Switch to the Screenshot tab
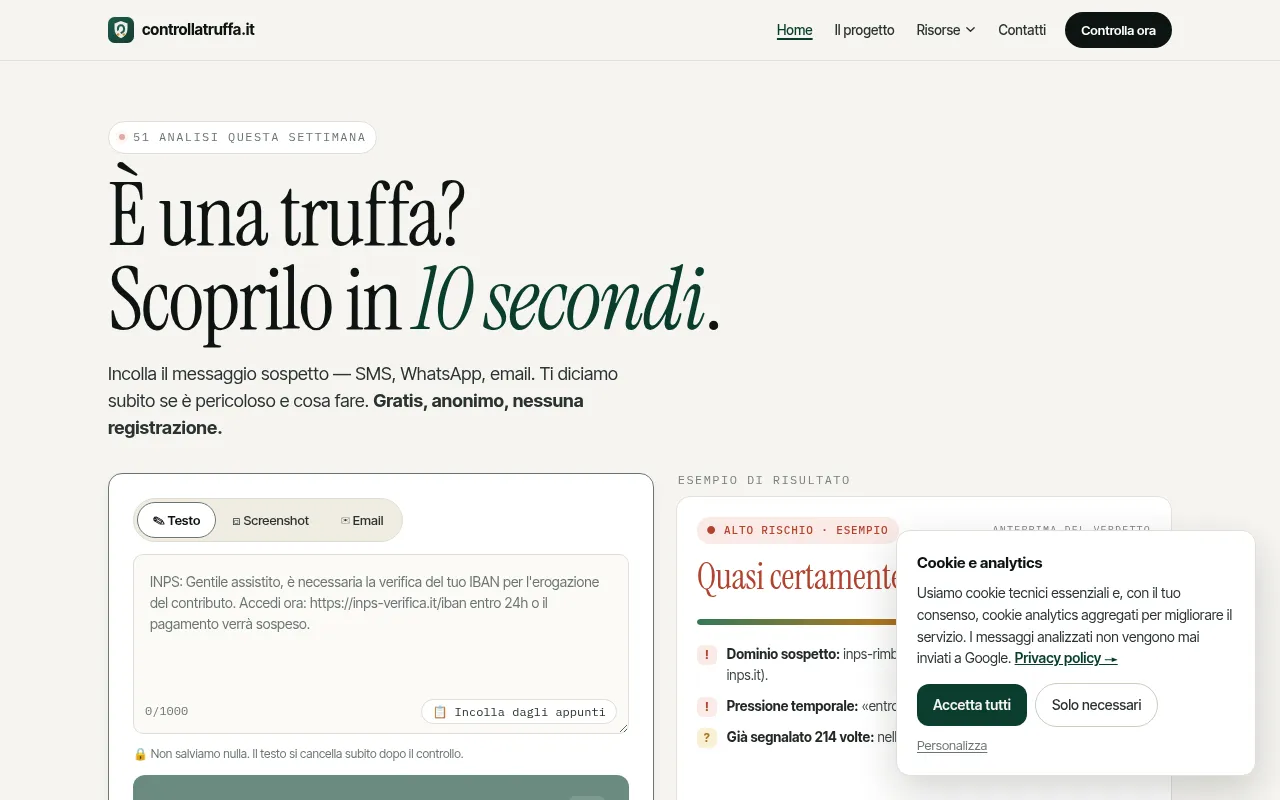The height and width of the screenshot is (800, 1280). coord(271,520)
